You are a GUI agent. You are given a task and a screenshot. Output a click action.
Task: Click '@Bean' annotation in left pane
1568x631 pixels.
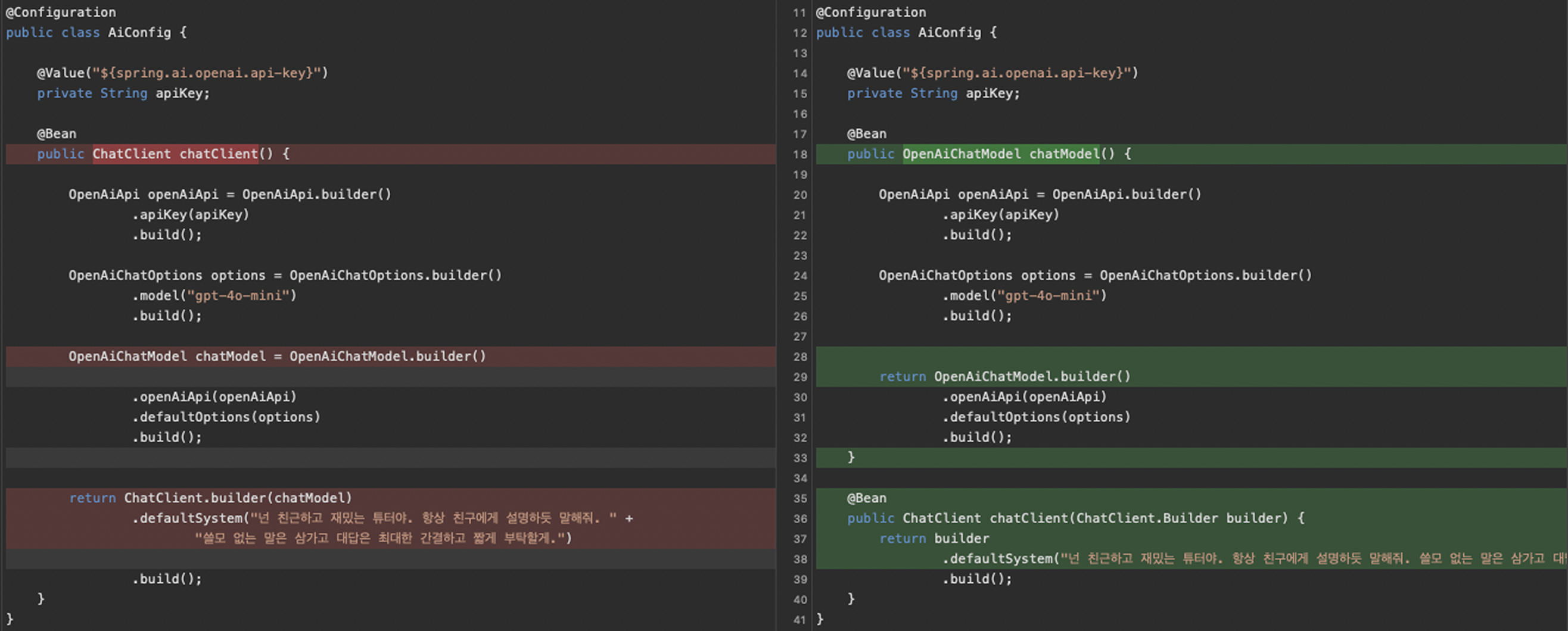coord(57,134)
